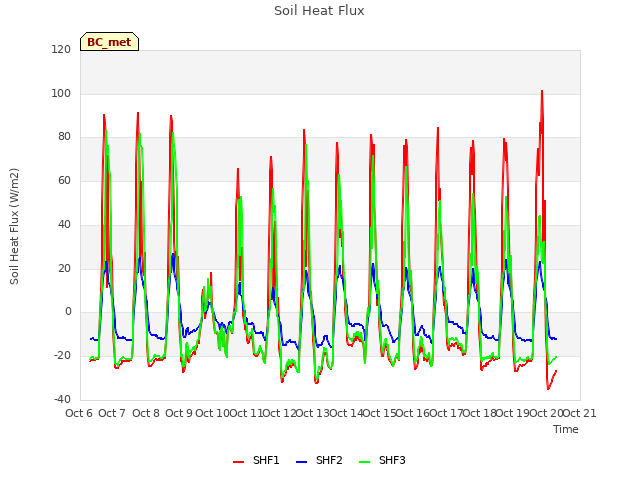Click the 100 y-axis tick label
640x480 pixels.
[61, 93]
